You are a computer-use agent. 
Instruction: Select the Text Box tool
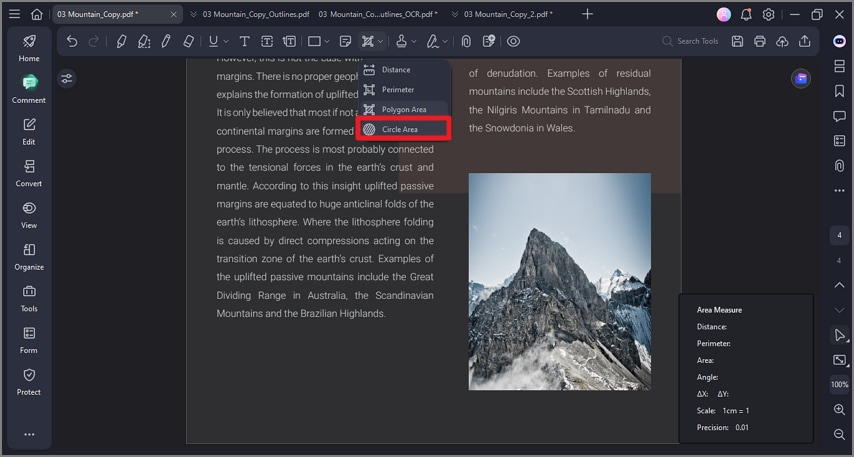click(x=267, y=41)
